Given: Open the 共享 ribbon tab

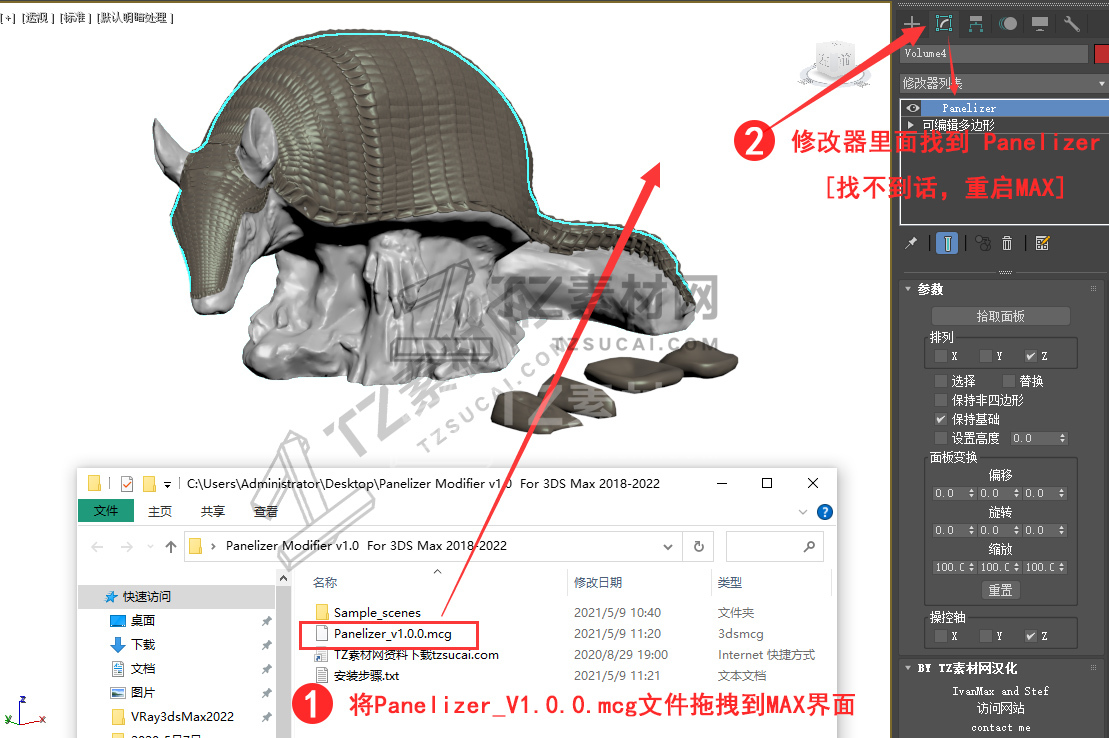Looking at the screenshot, I should (212, 512).
